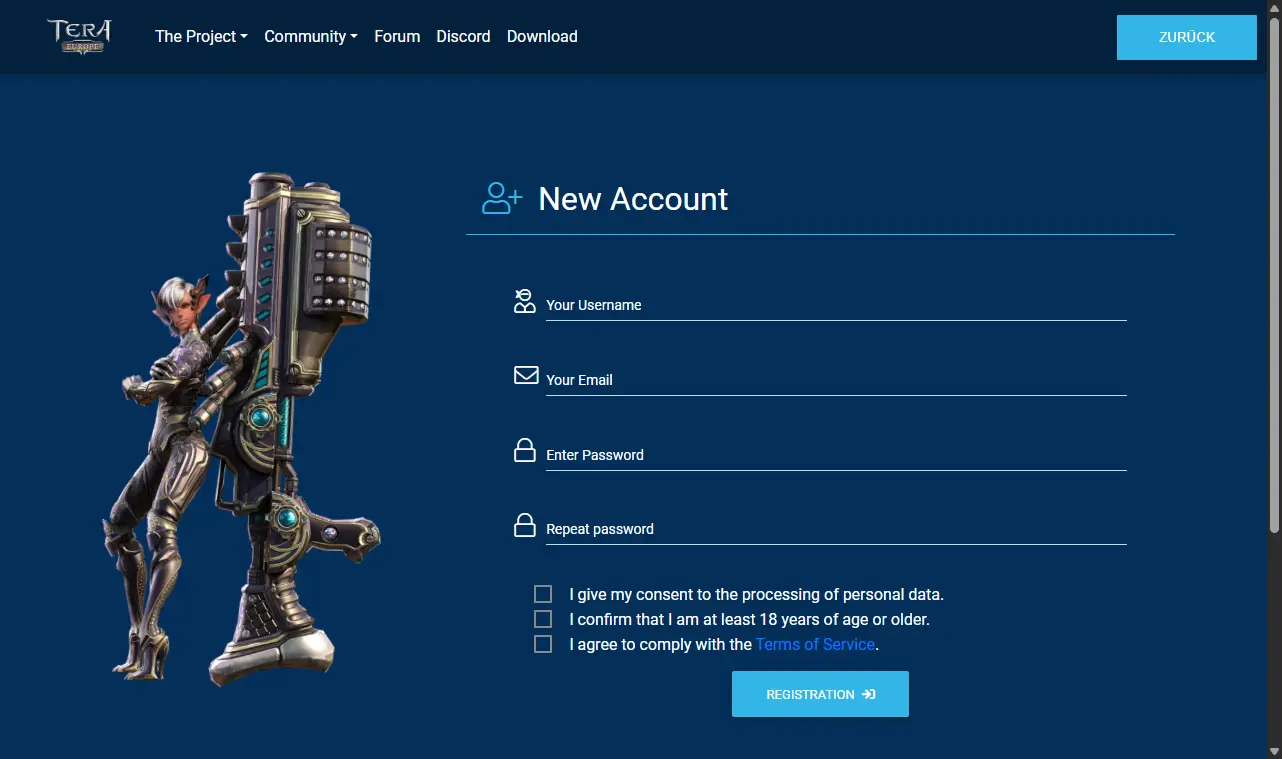This screenshot has height=759, width=1282.
Task: Click the padlock icon beside Enter Password
Action: [525, 450]
